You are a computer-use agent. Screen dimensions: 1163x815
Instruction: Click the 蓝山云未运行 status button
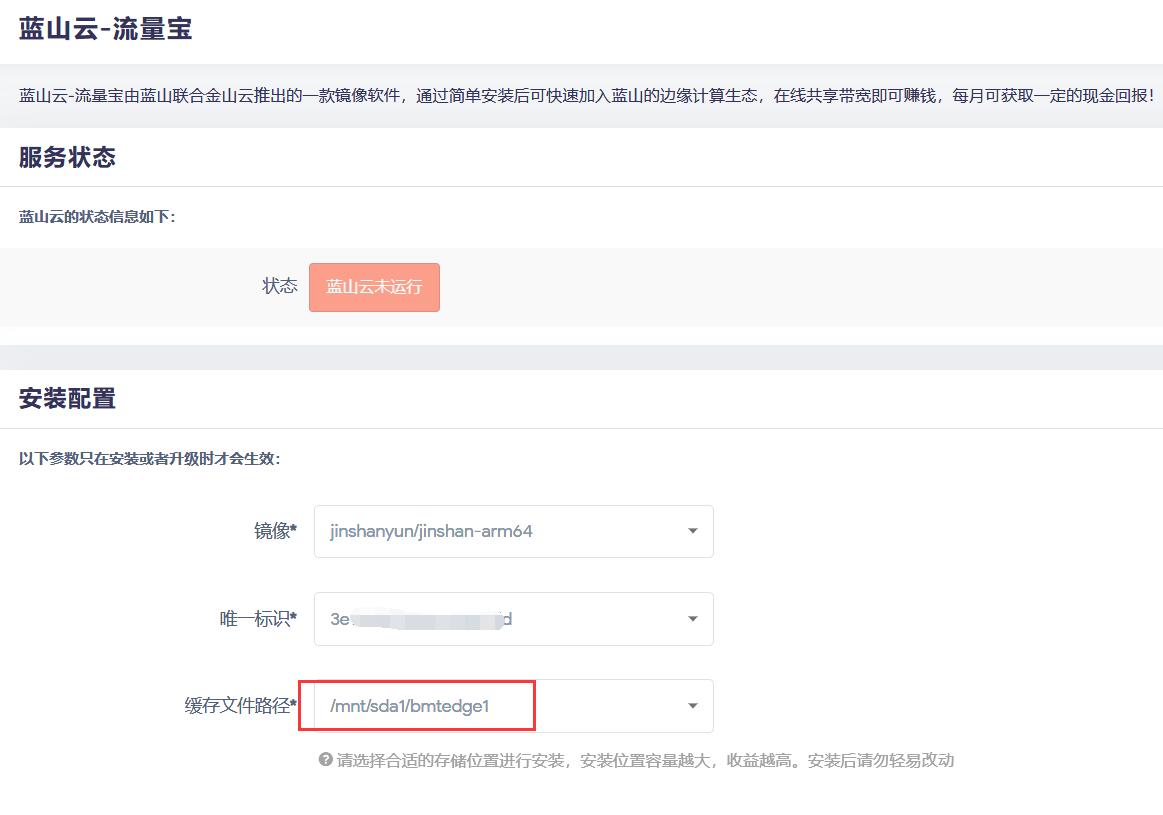point(375,287)
